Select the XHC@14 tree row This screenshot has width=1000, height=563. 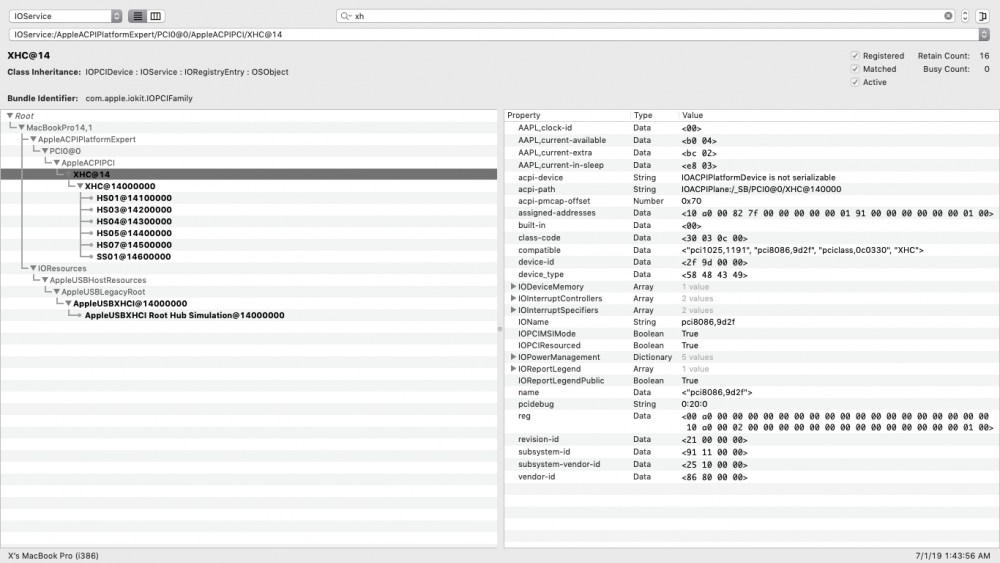click(249, 175)
